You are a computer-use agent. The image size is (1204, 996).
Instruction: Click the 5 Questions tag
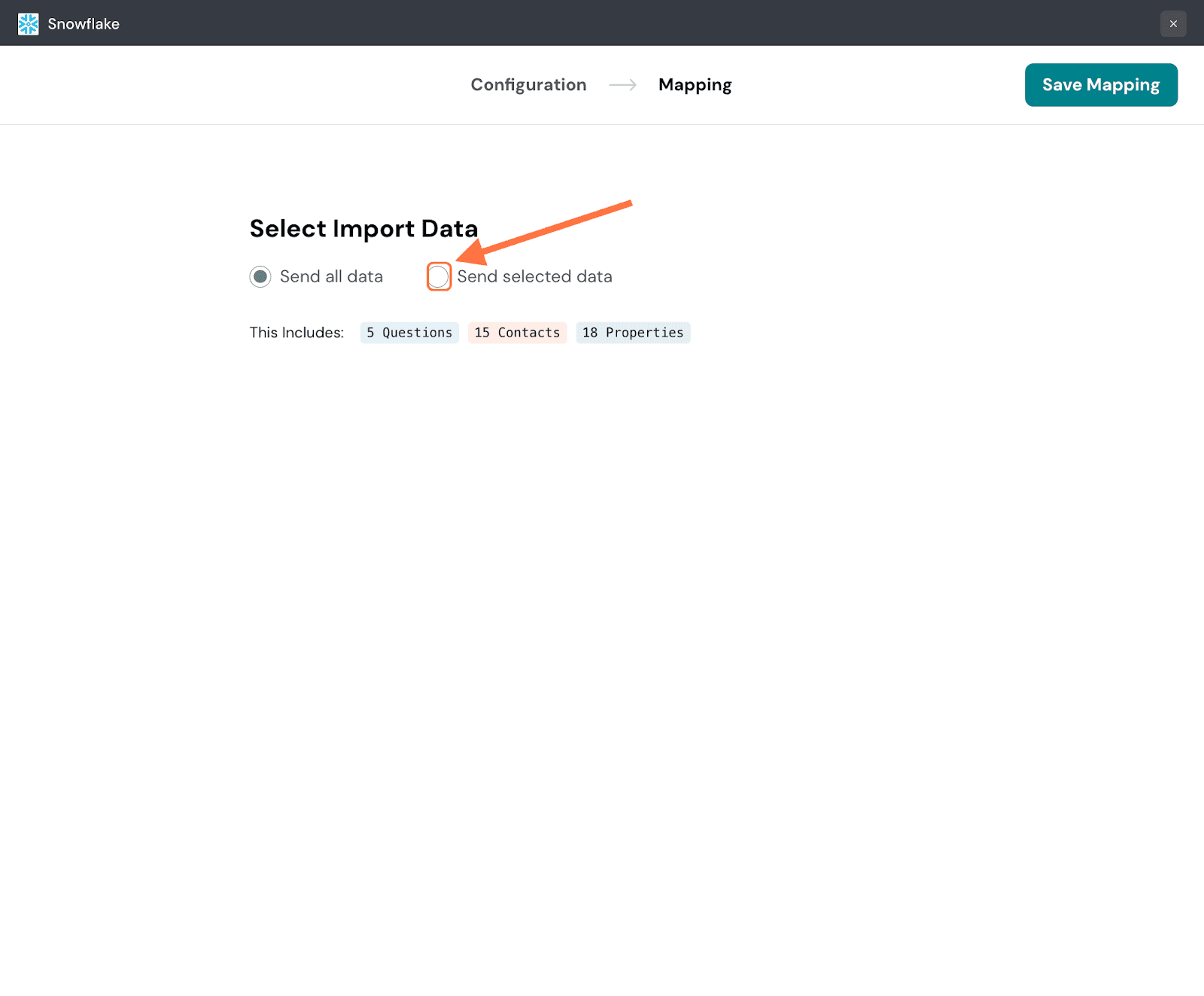409,333
